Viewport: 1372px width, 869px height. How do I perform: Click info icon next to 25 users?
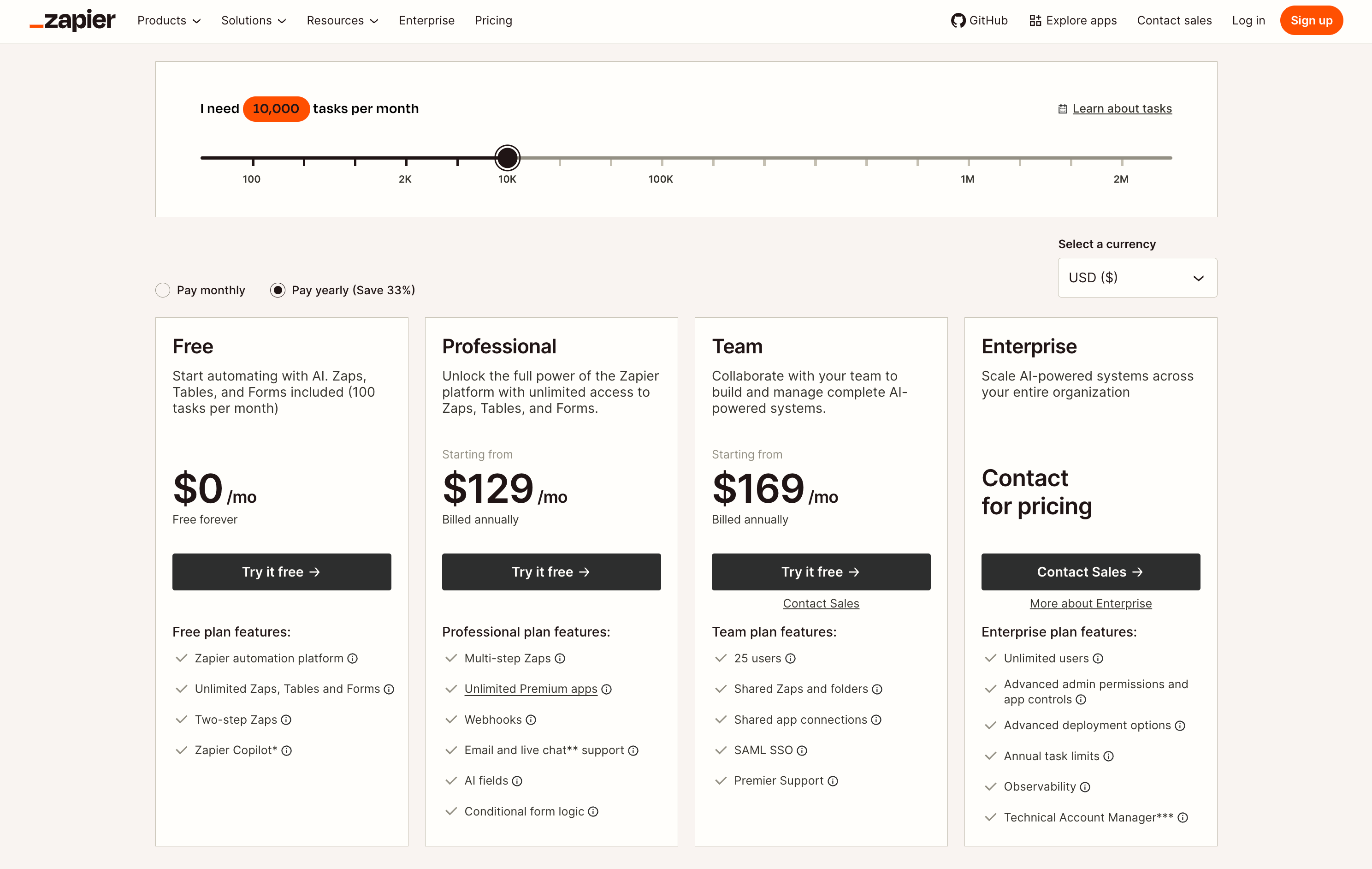(790, 659)
